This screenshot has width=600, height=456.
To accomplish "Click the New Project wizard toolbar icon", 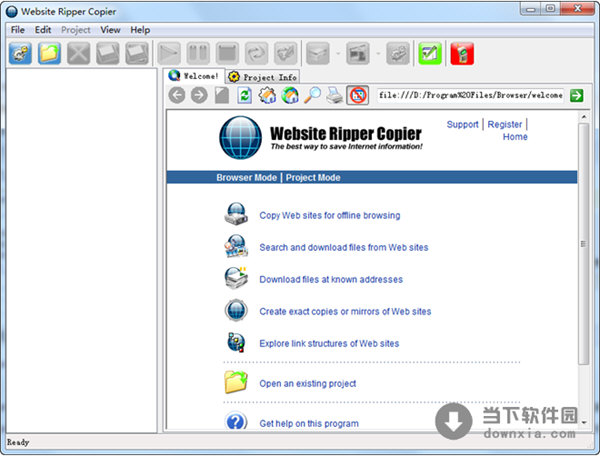I will pyautogui.click(x=20, y=53).
